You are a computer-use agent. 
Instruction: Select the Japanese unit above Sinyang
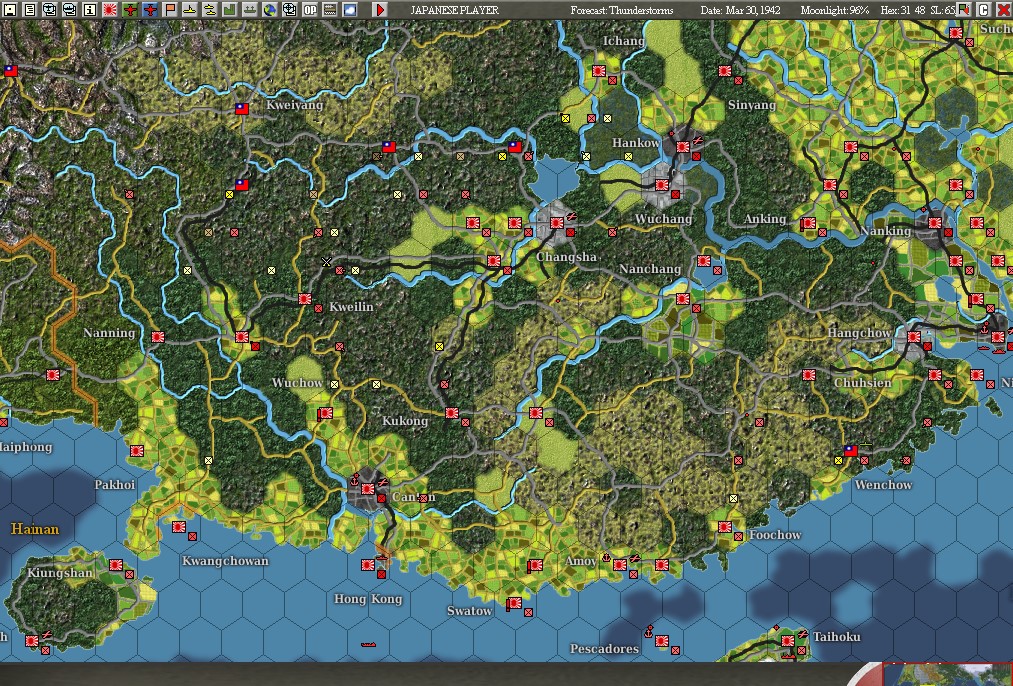tap(725, 71)
